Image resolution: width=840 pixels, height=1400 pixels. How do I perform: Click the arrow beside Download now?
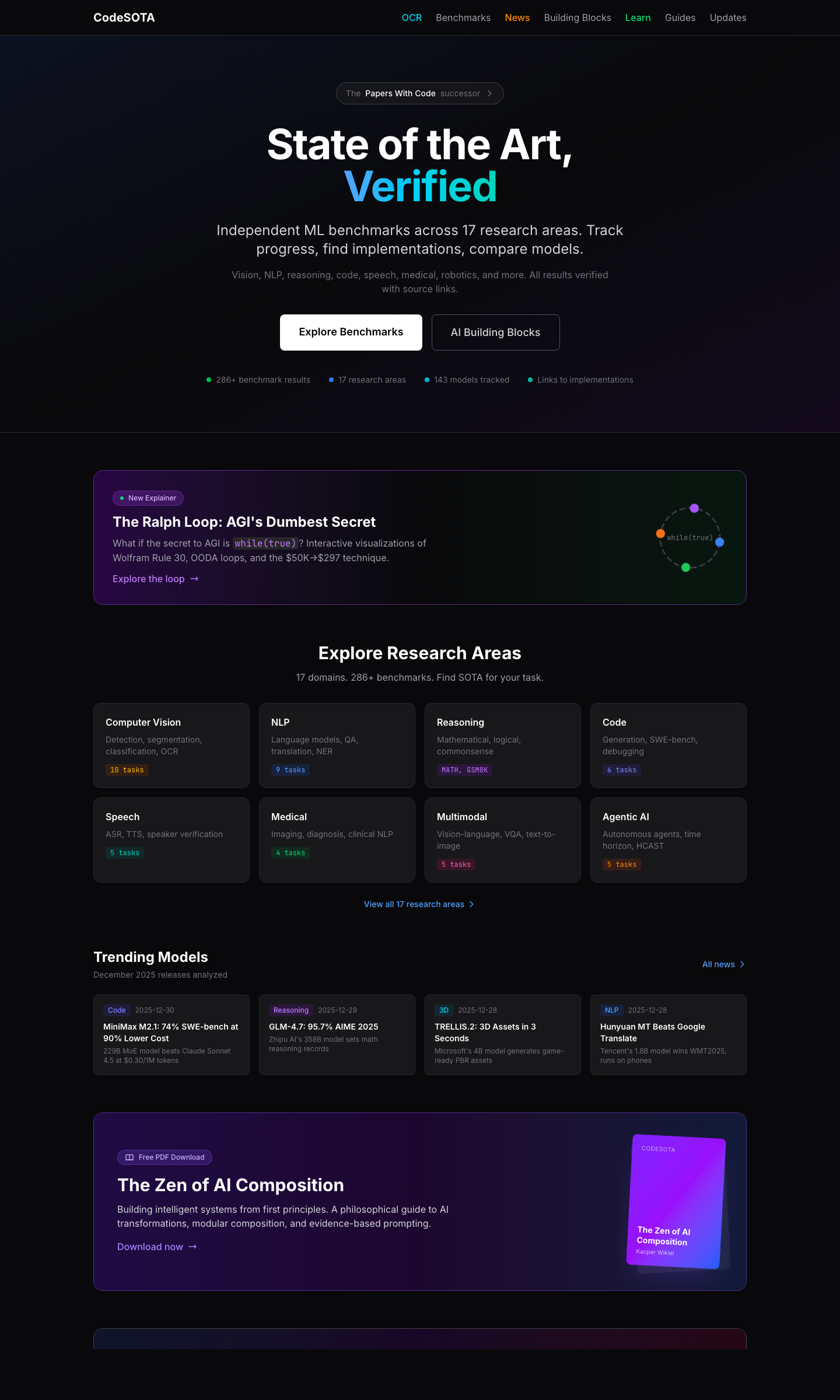[192, 1247]
